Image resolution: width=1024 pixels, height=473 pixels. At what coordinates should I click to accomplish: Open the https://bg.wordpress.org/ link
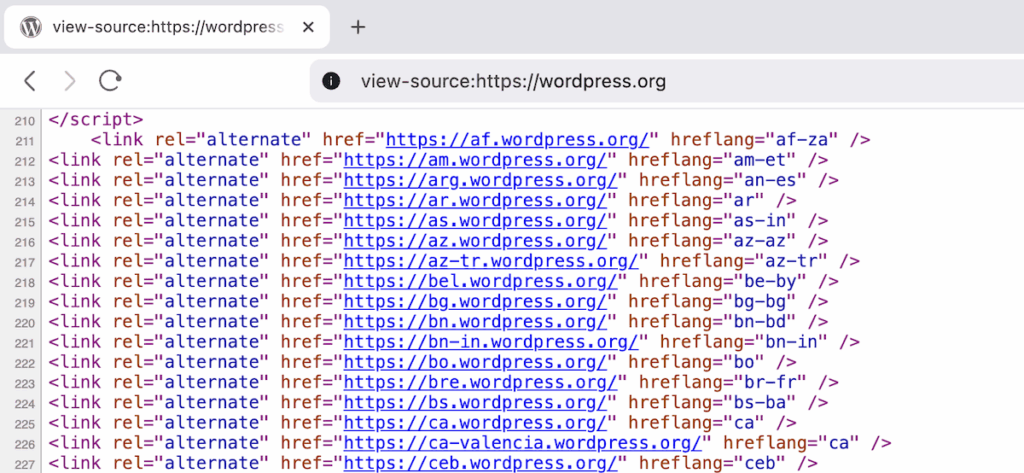pyautogui.click(x=475, y=302)
